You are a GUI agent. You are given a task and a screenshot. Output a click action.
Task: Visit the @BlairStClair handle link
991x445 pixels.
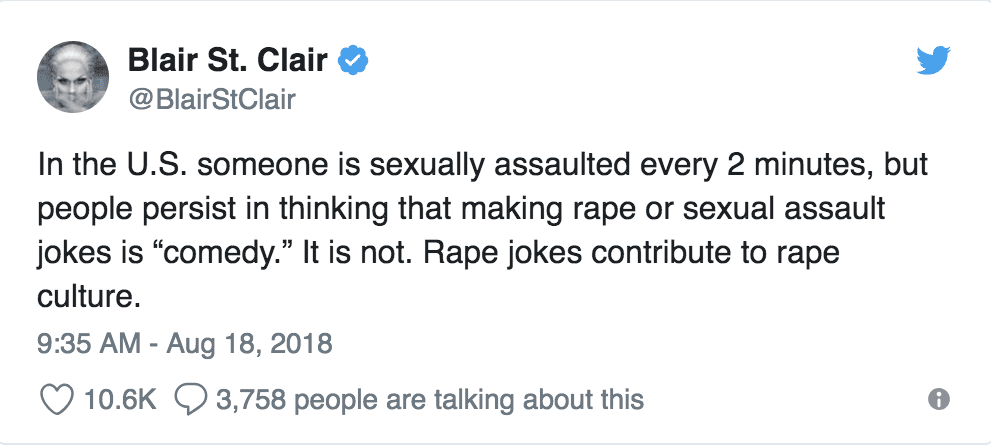[211, 99]
